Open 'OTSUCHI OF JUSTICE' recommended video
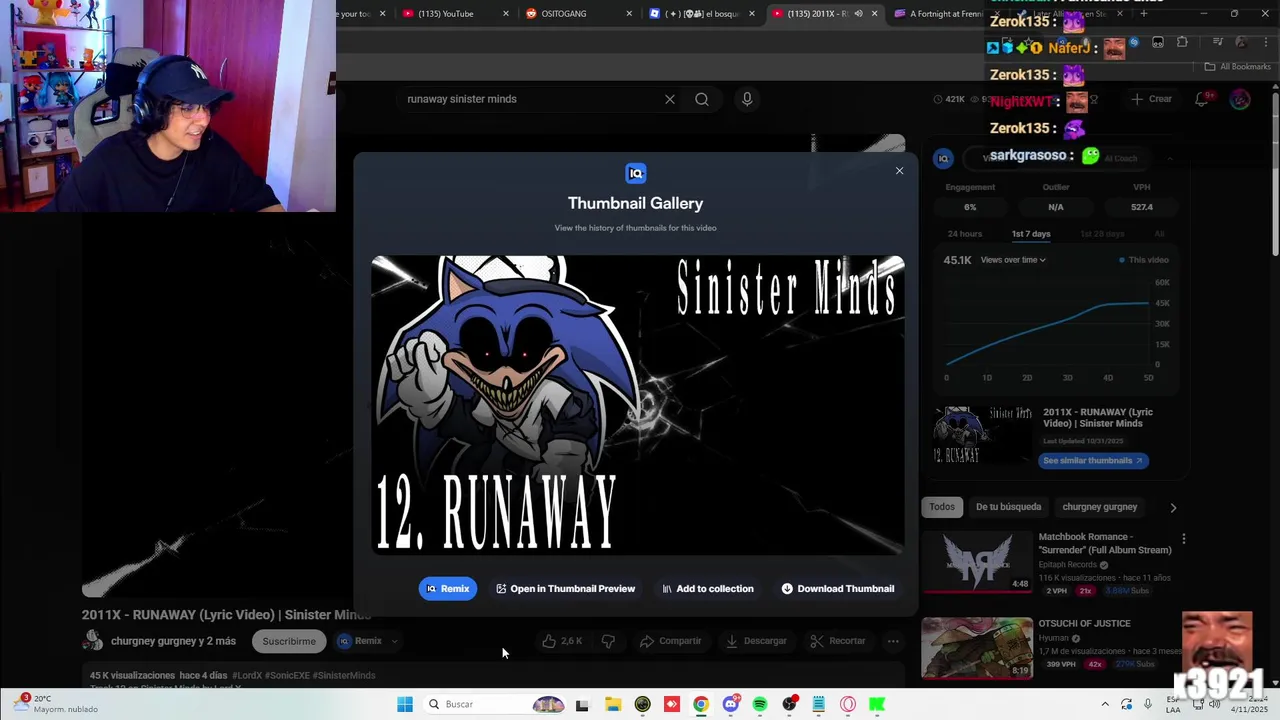 (1084, 623)
